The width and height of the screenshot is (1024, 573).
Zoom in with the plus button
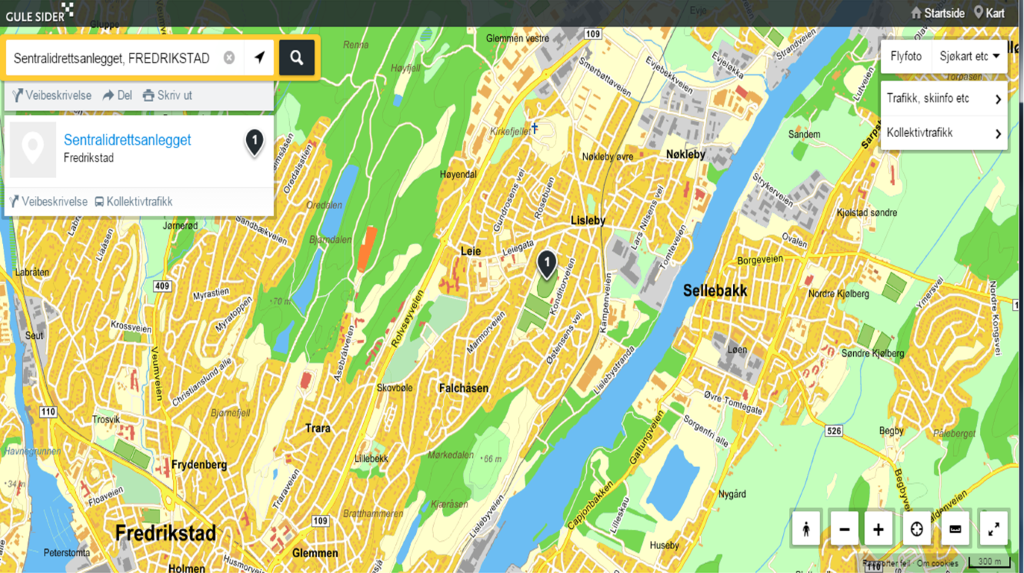[878, 529]
